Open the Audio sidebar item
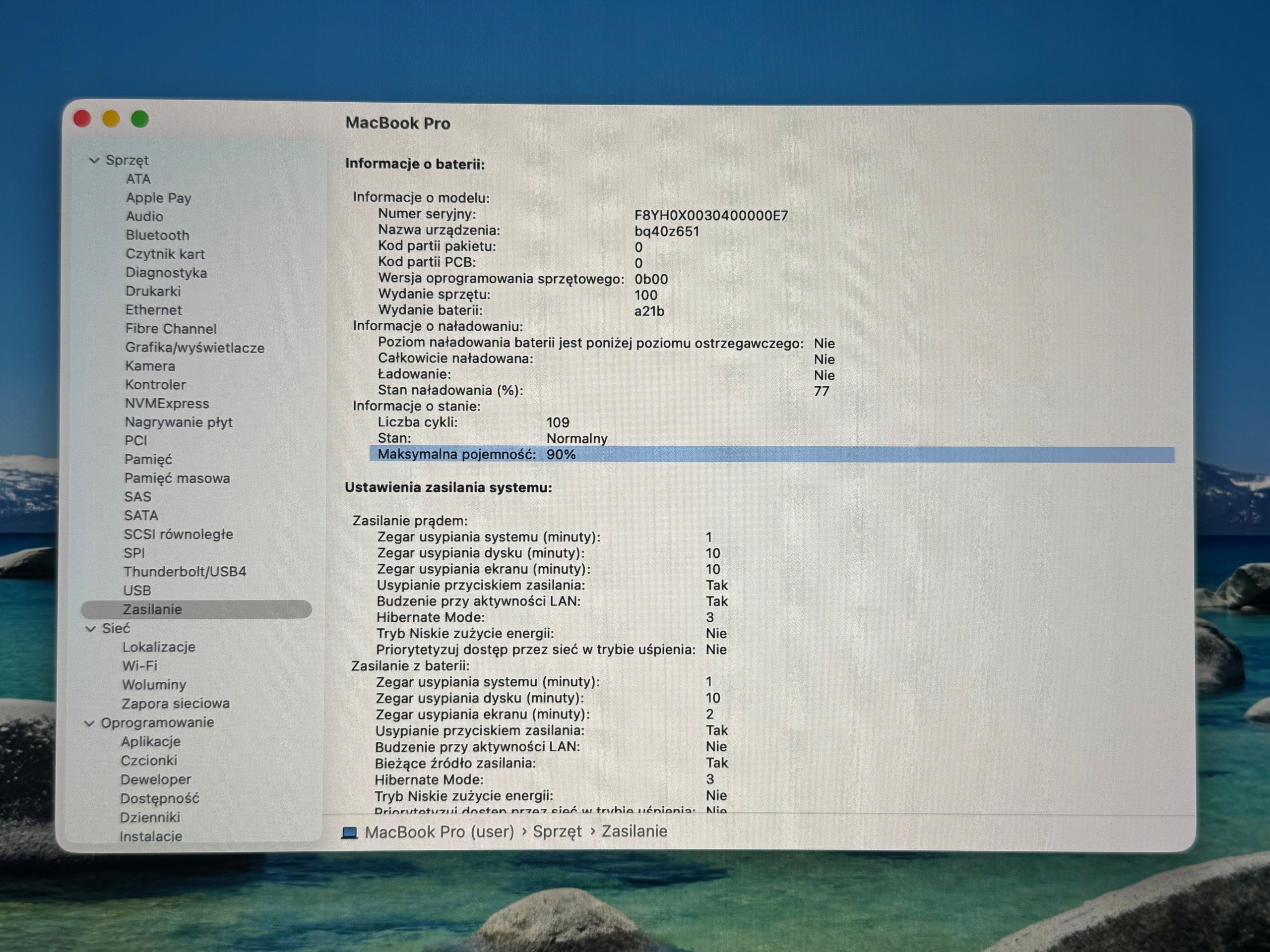 coord(144,216)
